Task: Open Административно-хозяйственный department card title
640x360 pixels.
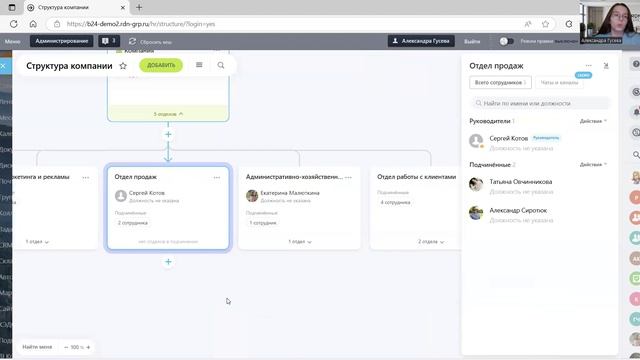Action: point(294,177)
